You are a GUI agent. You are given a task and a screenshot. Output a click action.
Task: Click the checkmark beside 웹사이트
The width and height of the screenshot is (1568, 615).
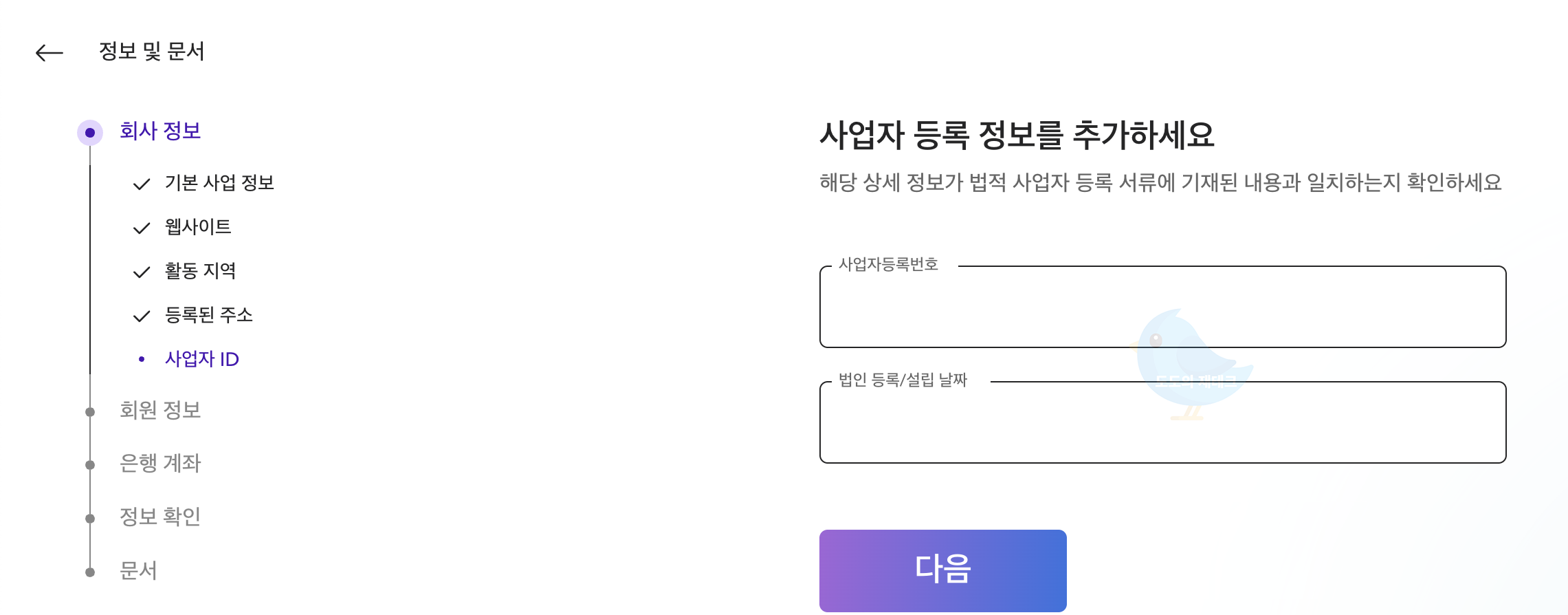(141, 227)
